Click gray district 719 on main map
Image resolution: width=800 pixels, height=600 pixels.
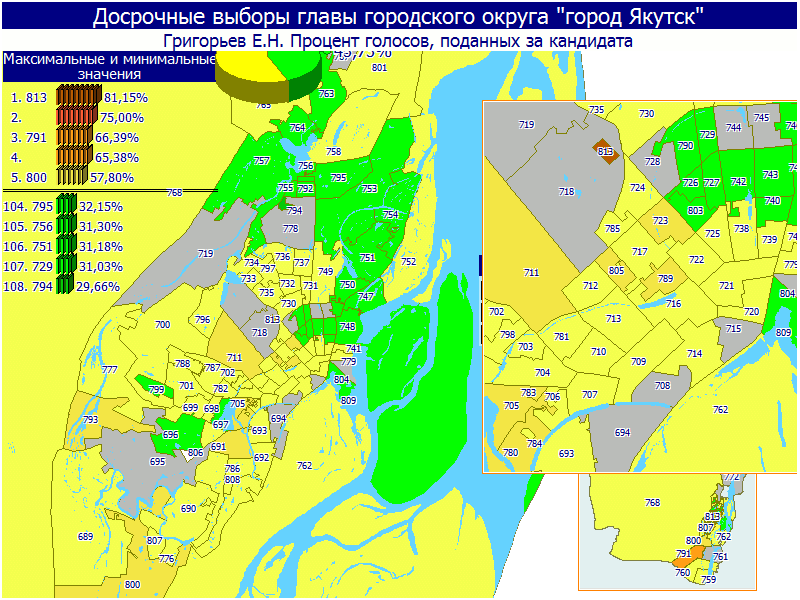(x=206, y=255)
